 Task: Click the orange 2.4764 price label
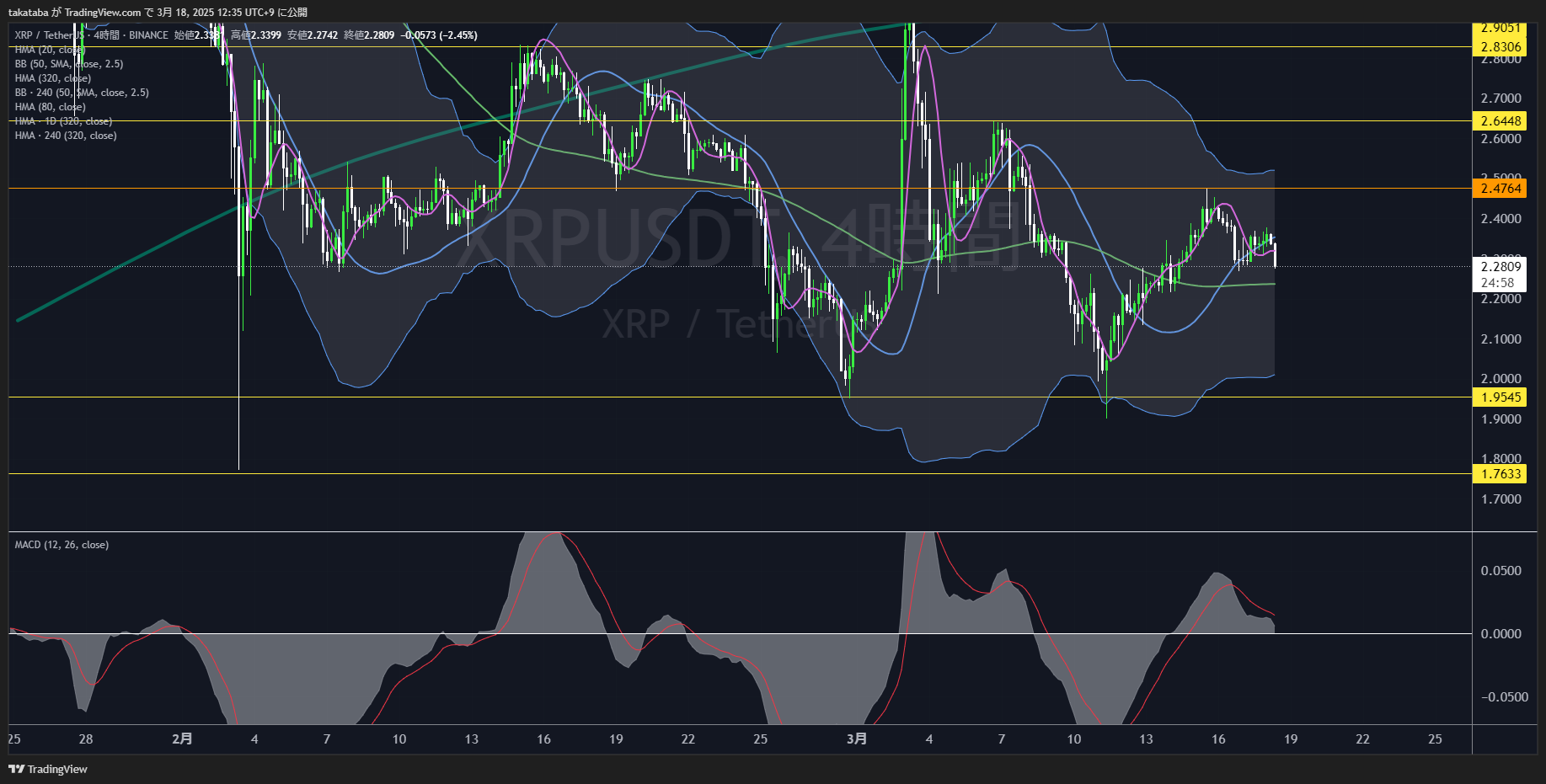1501,189
